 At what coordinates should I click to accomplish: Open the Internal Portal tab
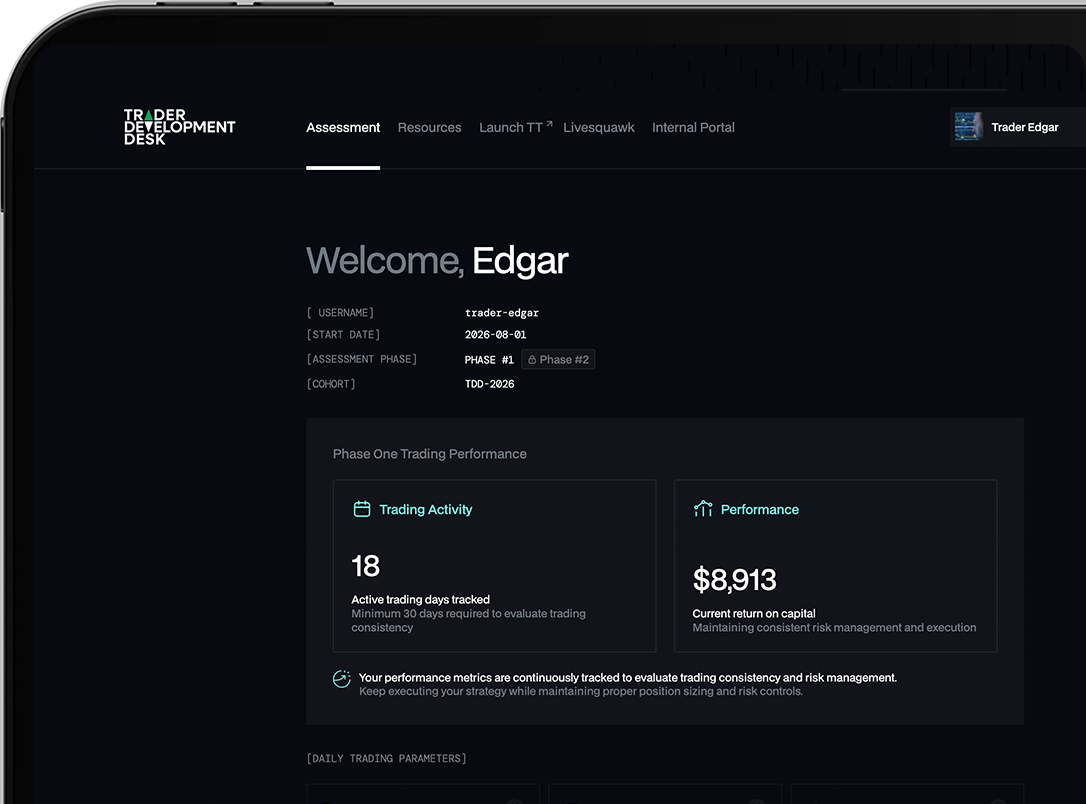tap(693, 127)
